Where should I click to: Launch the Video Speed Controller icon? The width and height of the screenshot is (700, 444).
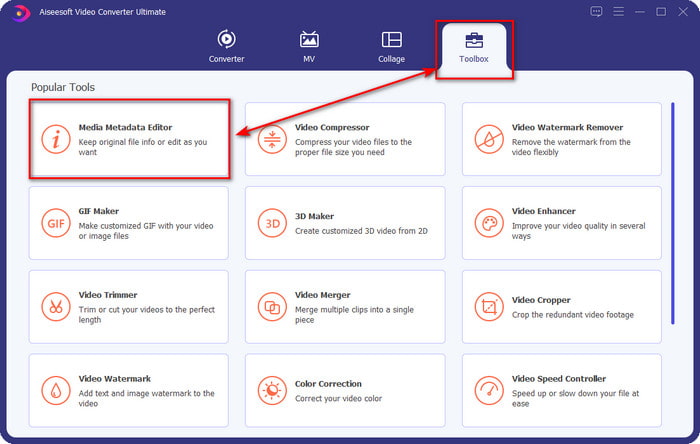click(488, 390)
